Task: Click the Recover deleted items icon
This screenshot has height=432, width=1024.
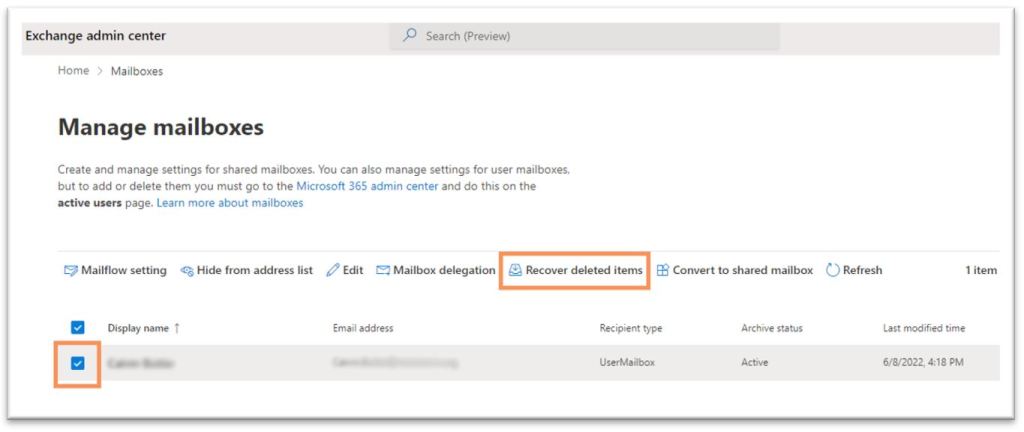Action: 515,270
